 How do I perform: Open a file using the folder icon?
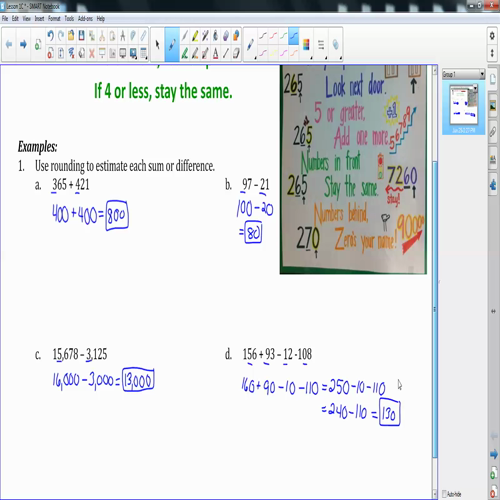point(71,35)
